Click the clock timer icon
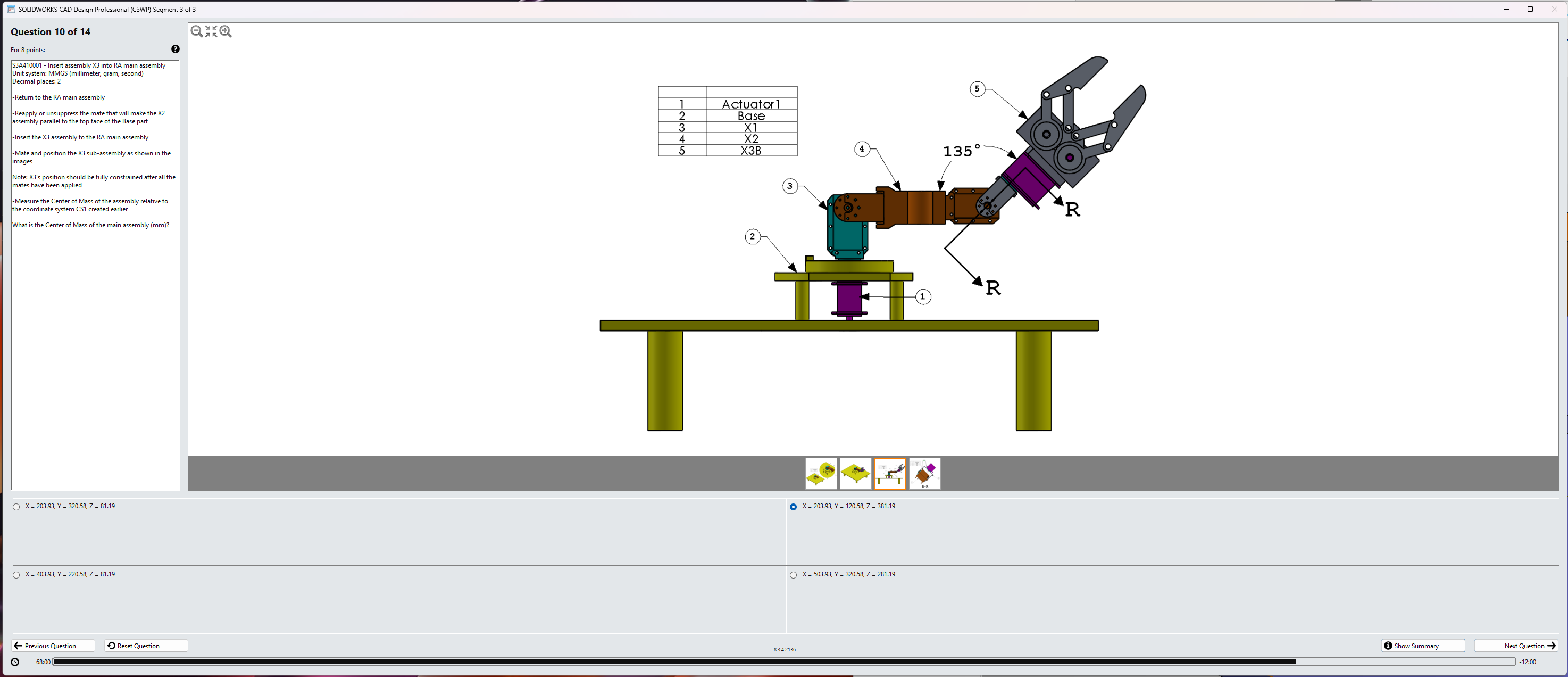 (x=15, y=662)
